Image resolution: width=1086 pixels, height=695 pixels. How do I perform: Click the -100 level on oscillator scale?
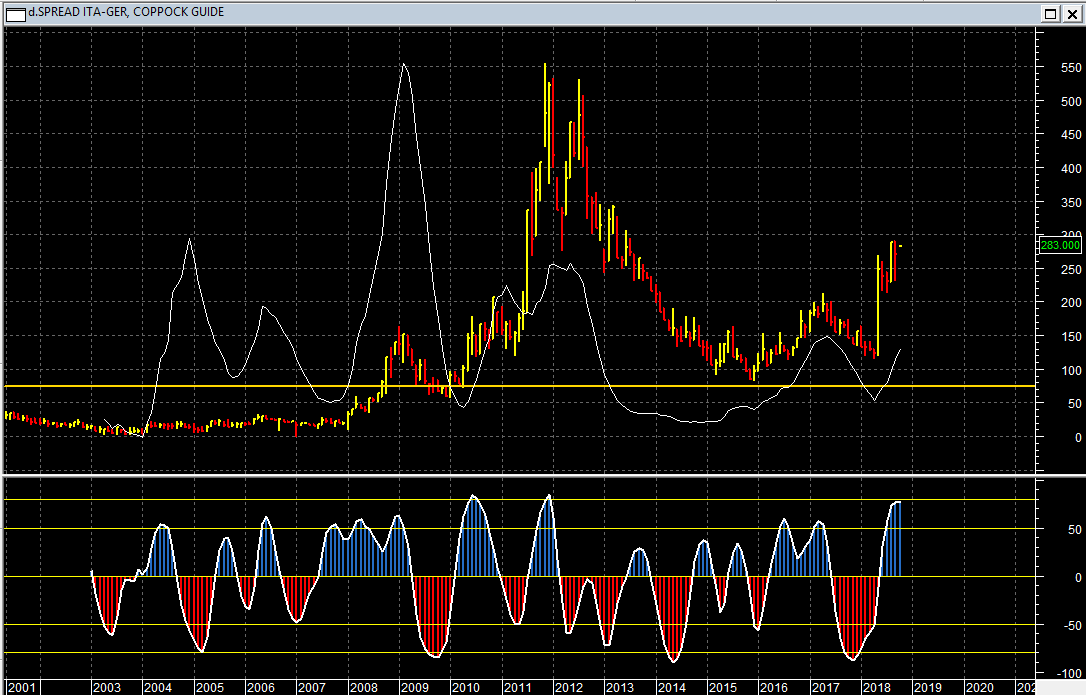[1070, 673]
